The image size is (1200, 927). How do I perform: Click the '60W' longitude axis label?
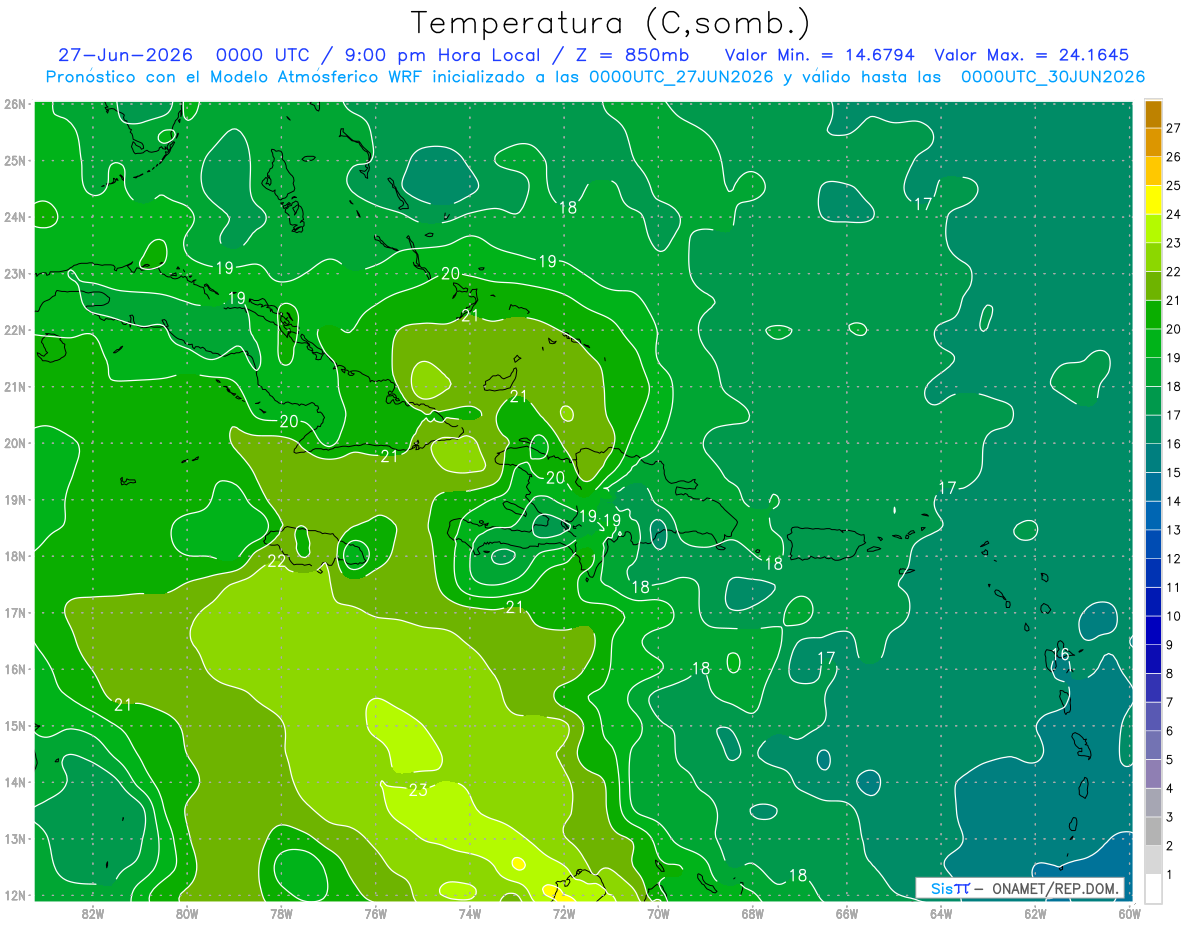pyautogui.click(x=1130, y=912)
